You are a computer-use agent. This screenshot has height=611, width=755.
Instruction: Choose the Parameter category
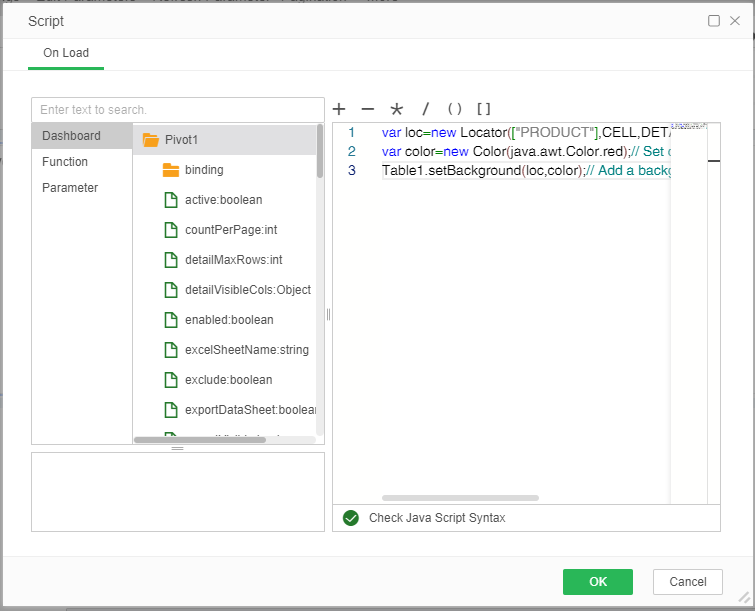(70, 188)
